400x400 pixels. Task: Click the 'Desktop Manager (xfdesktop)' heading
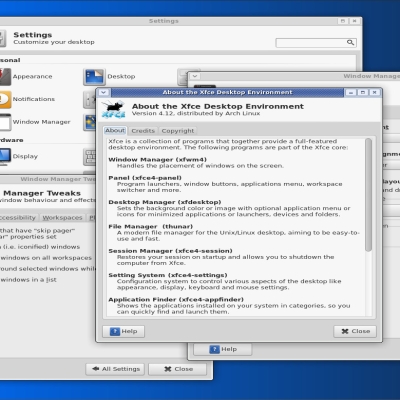[x=165, y=202]
